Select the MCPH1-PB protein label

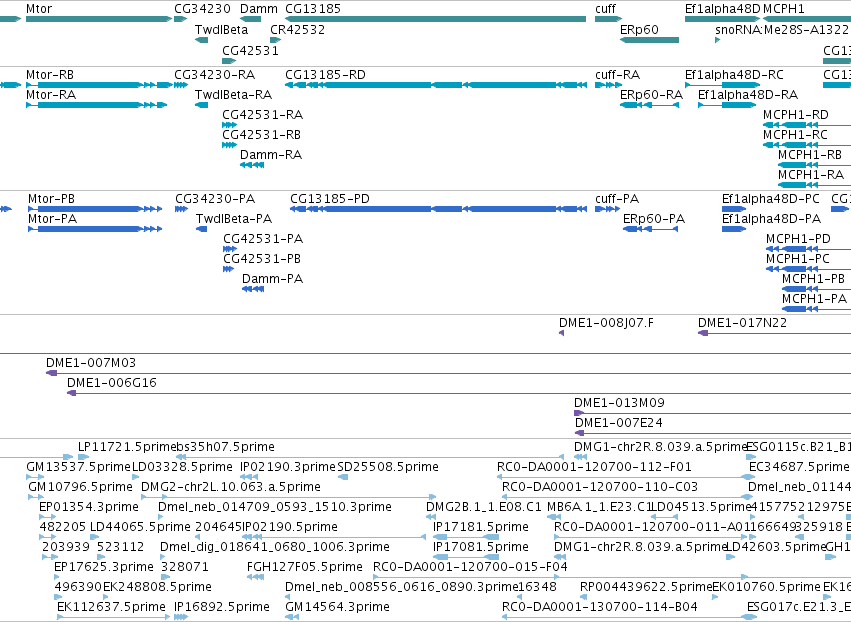coord(814,279)
